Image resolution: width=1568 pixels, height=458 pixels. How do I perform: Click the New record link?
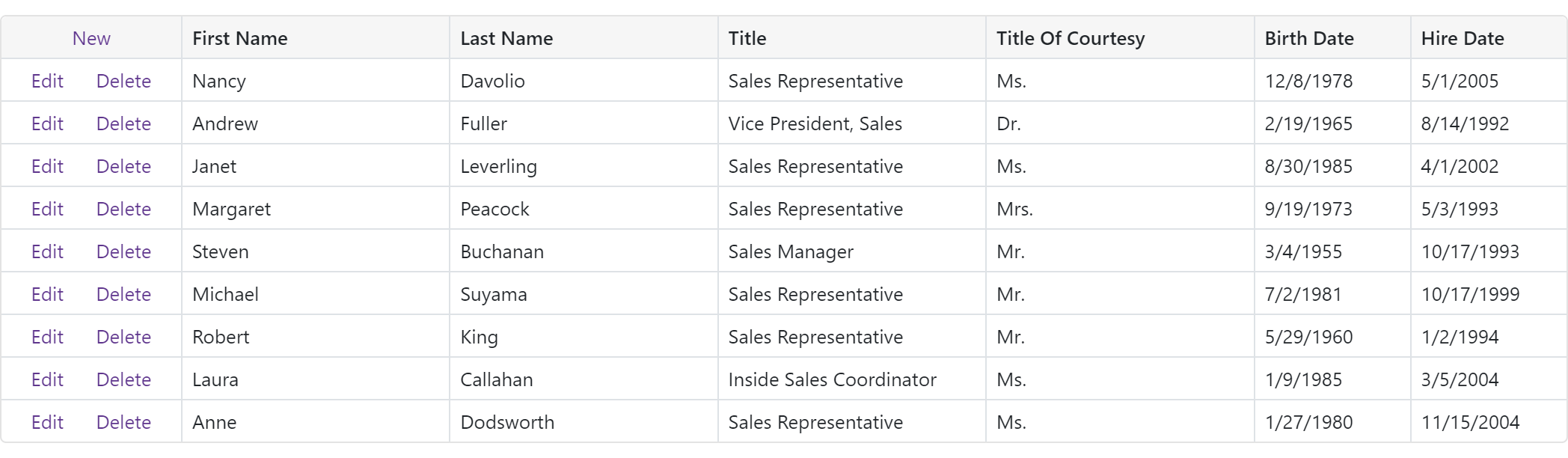91,37
